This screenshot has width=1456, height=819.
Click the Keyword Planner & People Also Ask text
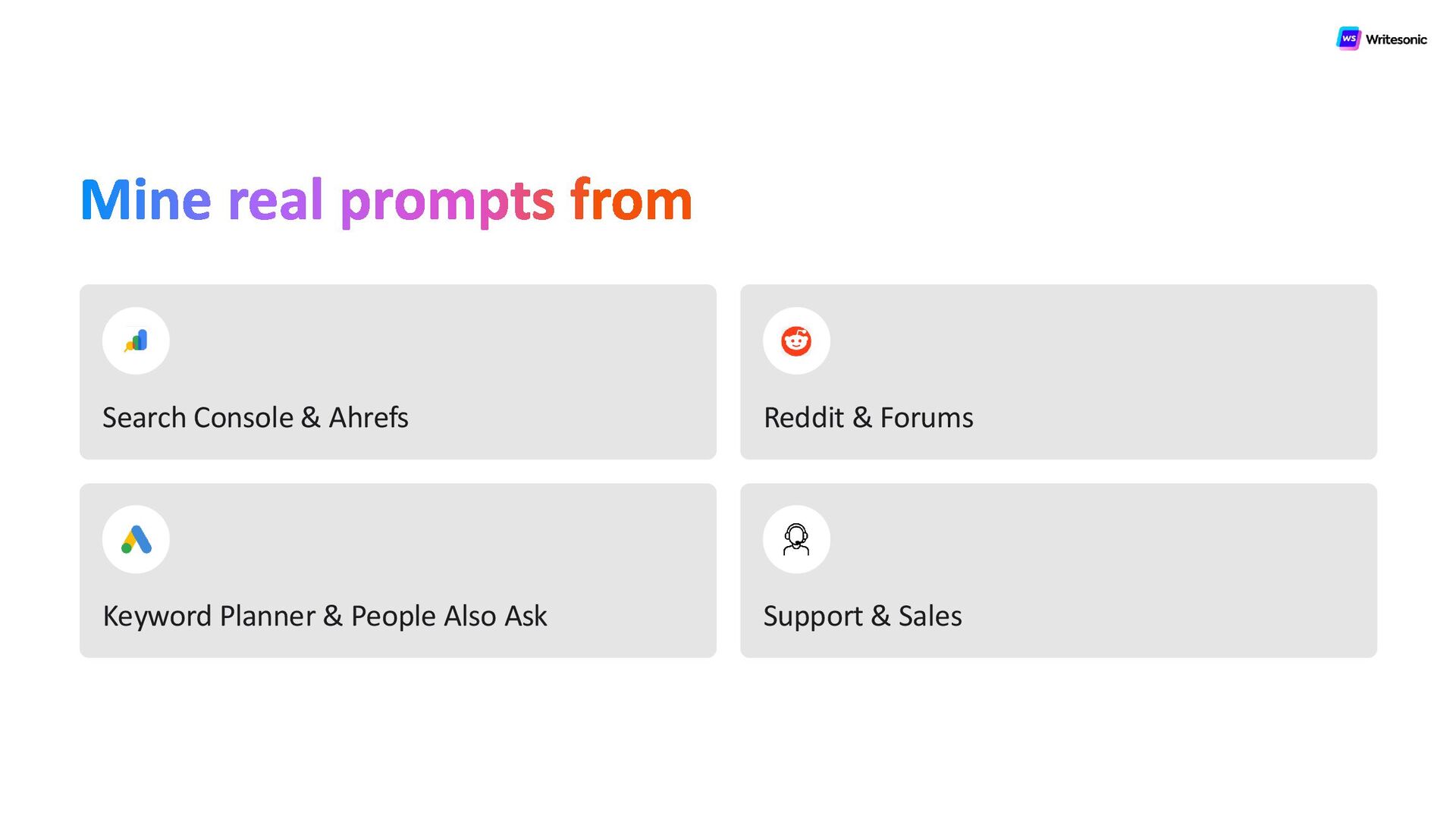[x=325, y=617]
